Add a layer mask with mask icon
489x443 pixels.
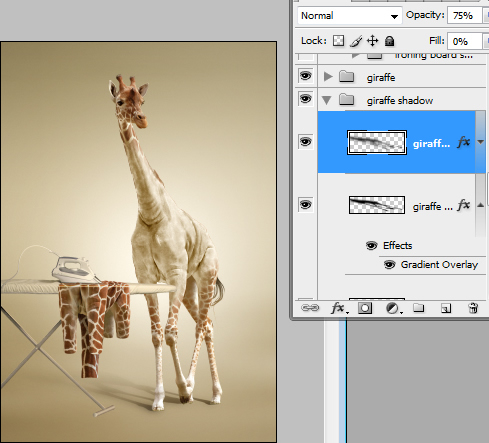click(365, 308)
